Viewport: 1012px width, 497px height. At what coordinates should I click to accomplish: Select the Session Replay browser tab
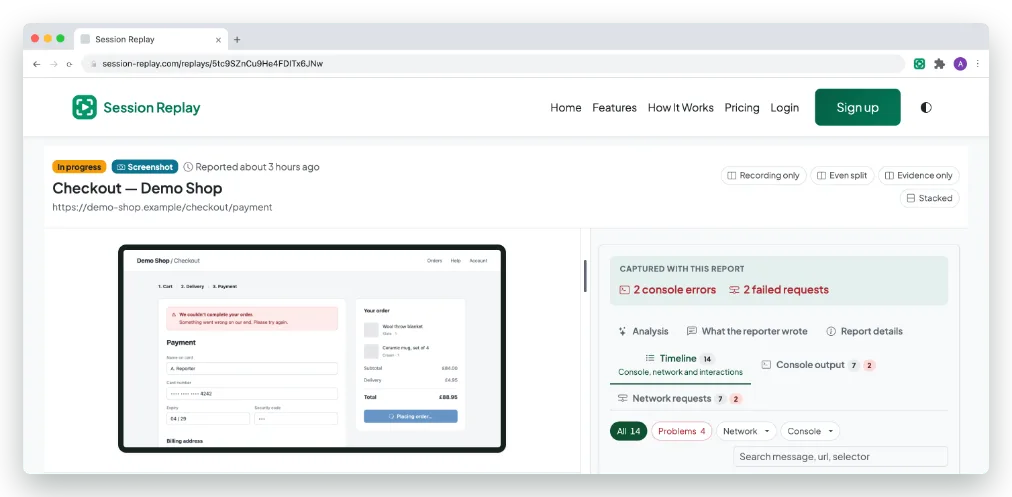coord(151,39)
